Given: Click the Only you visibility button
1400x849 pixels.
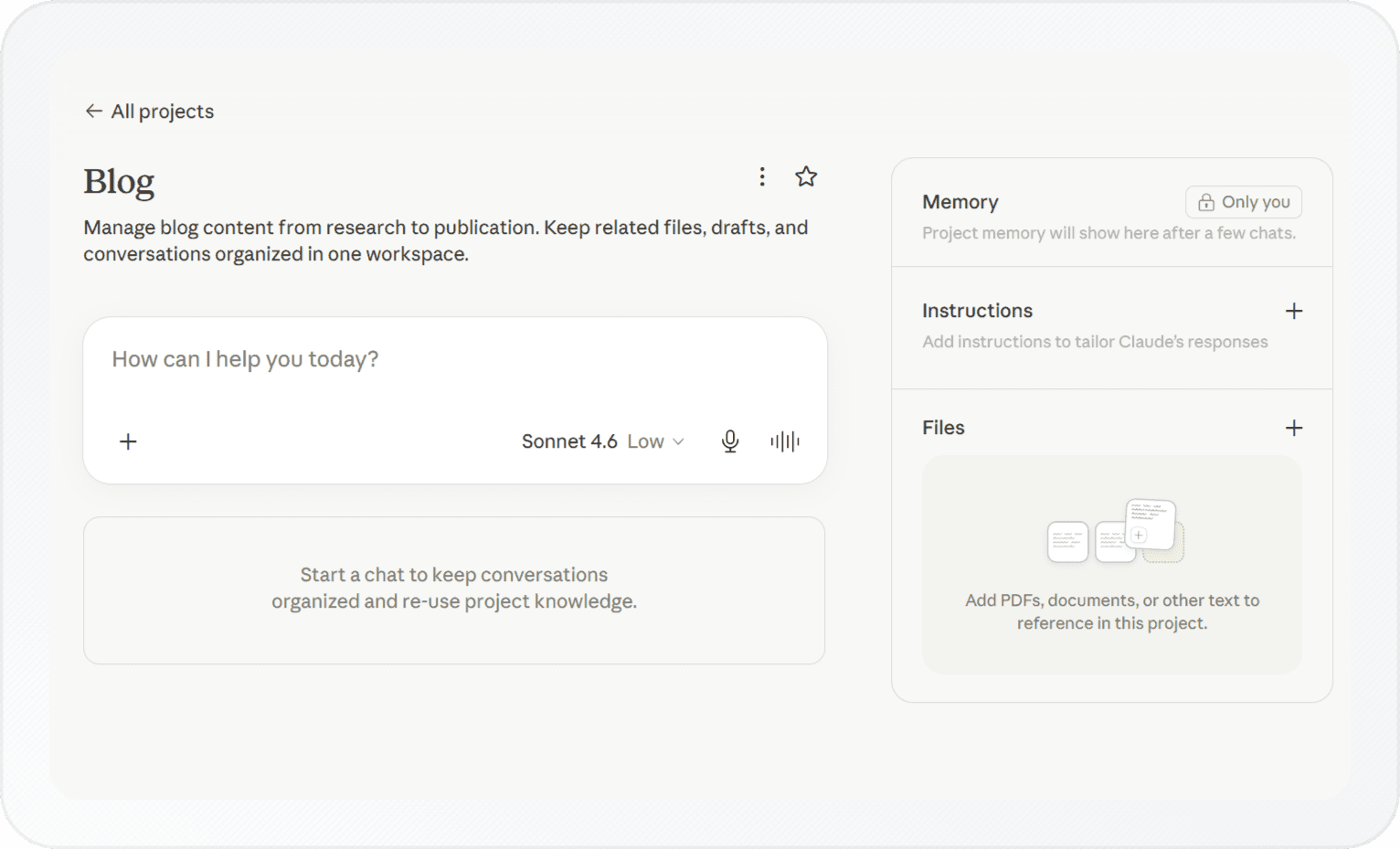Looking at the screenshot, I should (x=1244, y=202).
